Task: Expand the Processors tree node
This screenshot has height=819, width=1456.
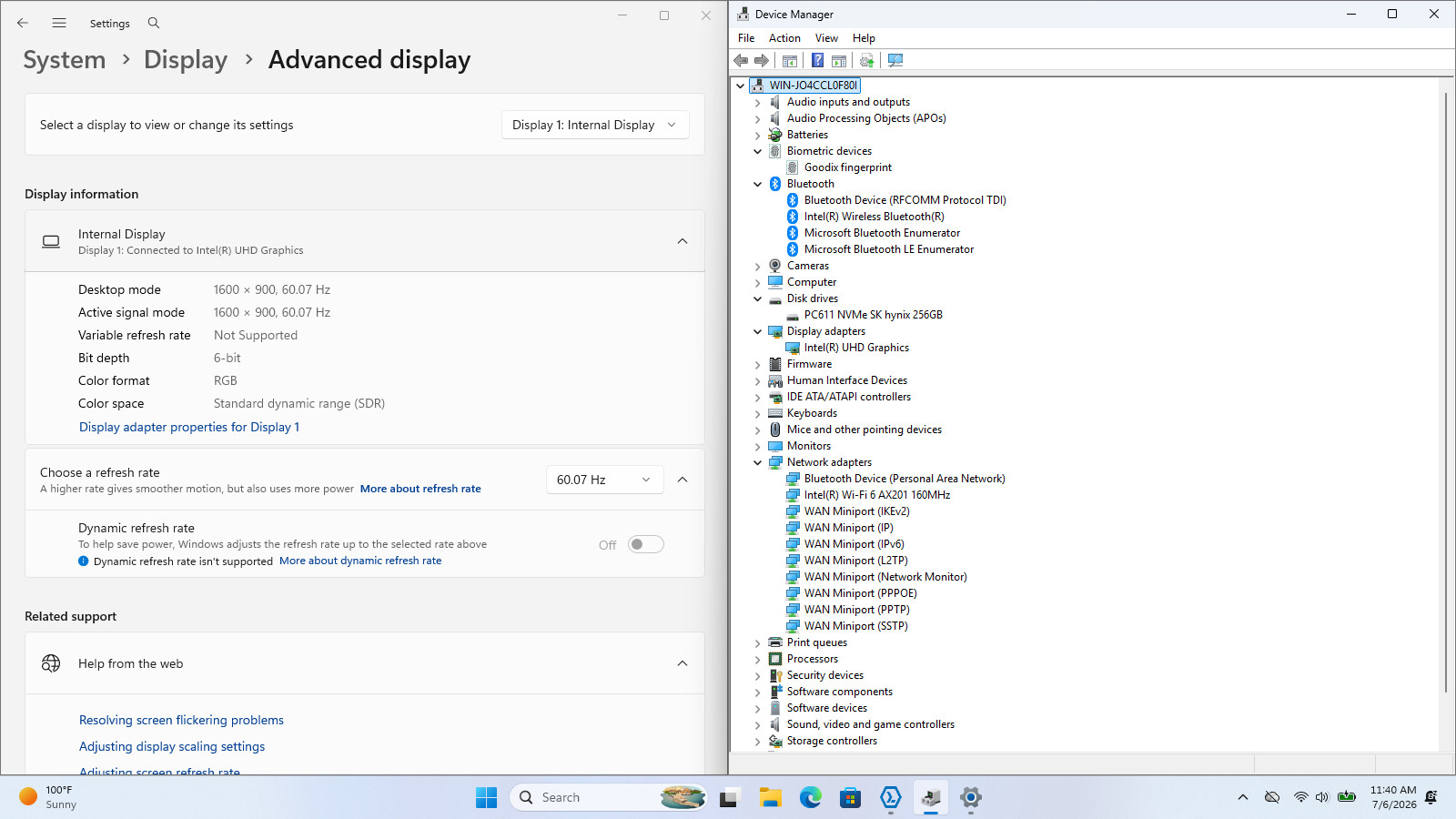Action: [x=757, y=660]
